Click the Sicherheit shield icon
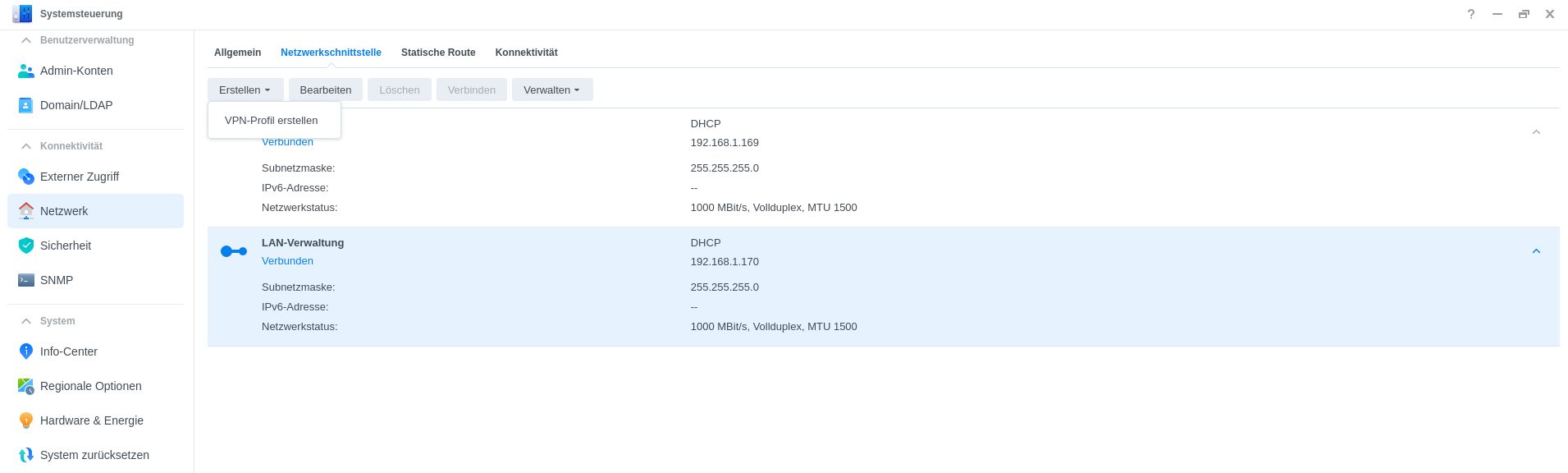This screenshot has height=473, width=1568. (25, 246)
